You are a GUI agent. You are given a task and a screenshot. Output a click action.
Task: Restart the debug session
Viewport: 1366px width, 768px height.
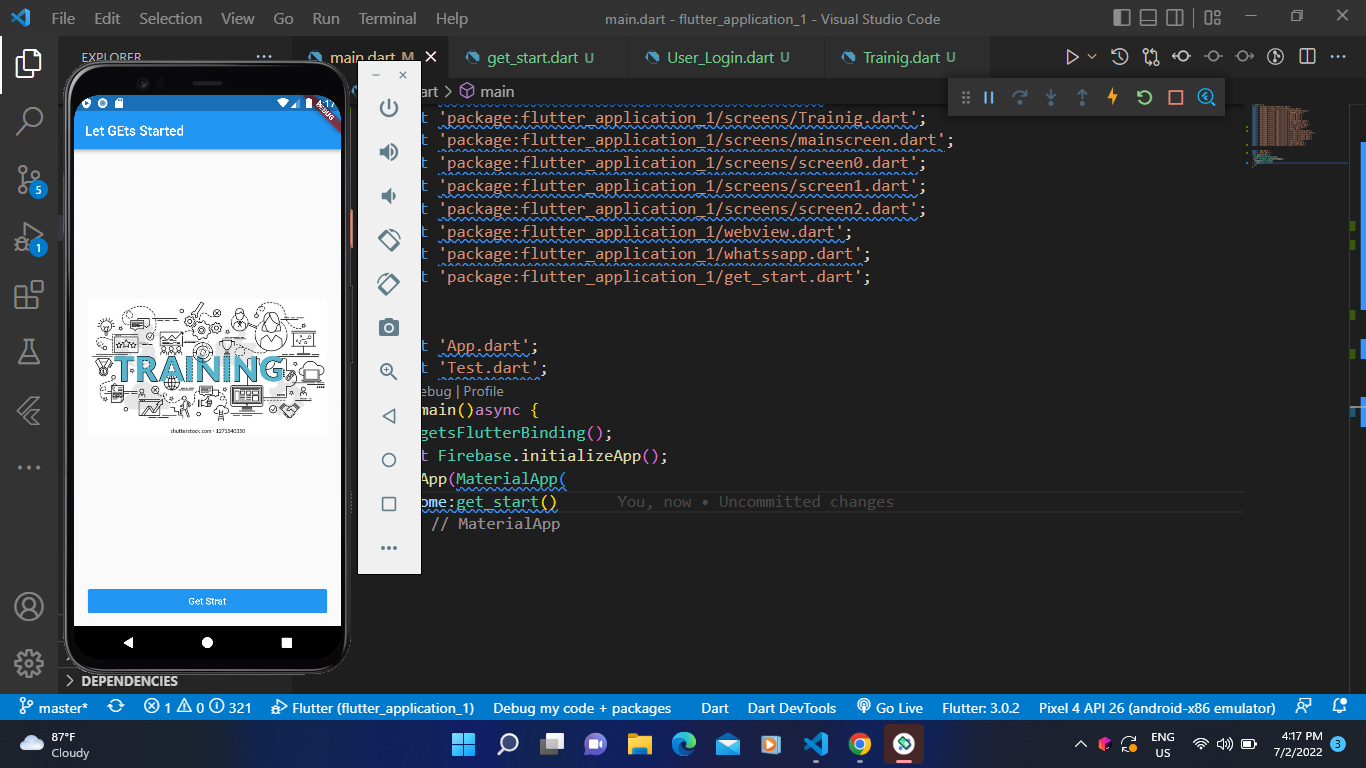coord(1144,97)
